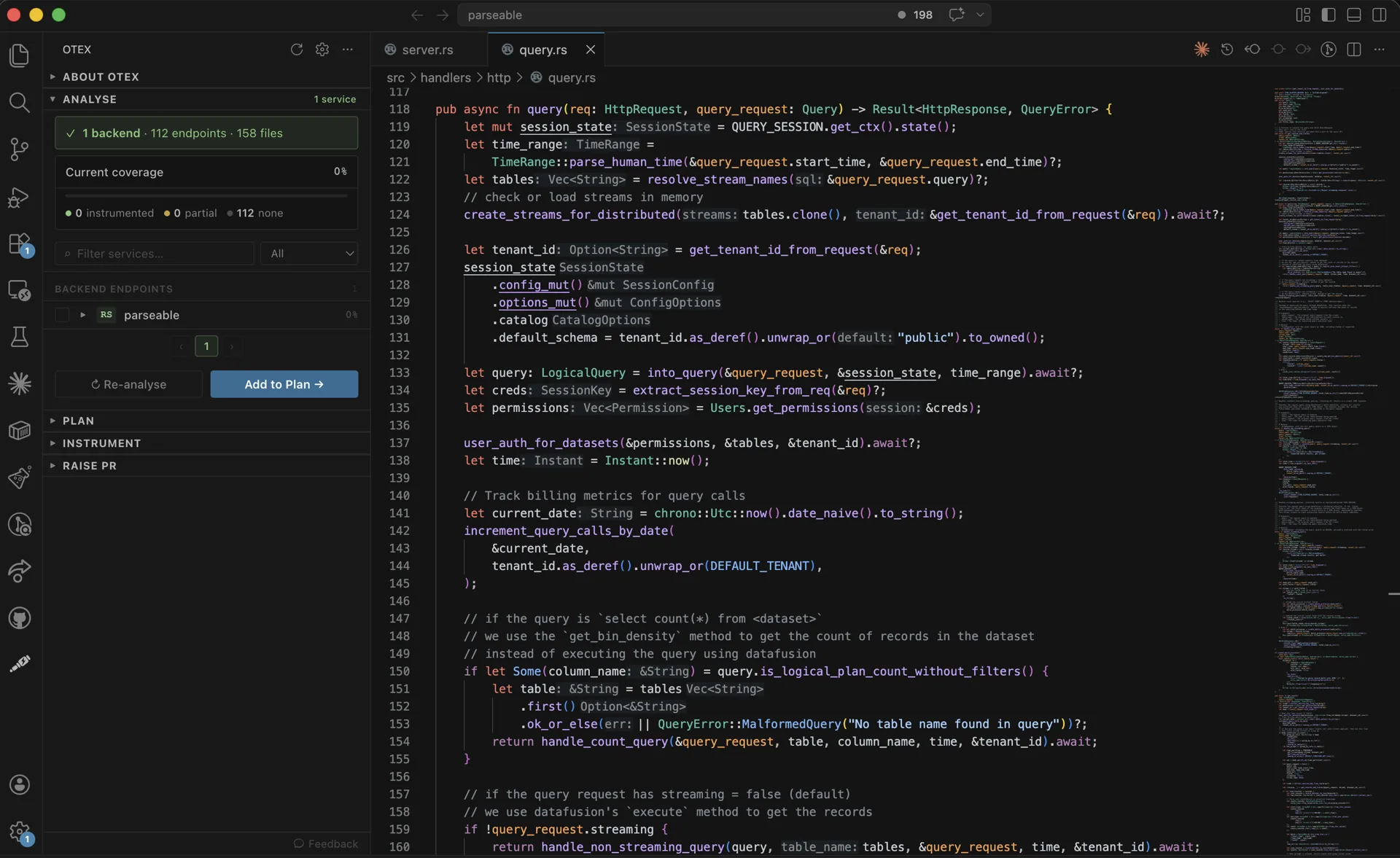Toggle the primary sidebar layout button
Screen dimensions: 1400x858
[1329, 15]
